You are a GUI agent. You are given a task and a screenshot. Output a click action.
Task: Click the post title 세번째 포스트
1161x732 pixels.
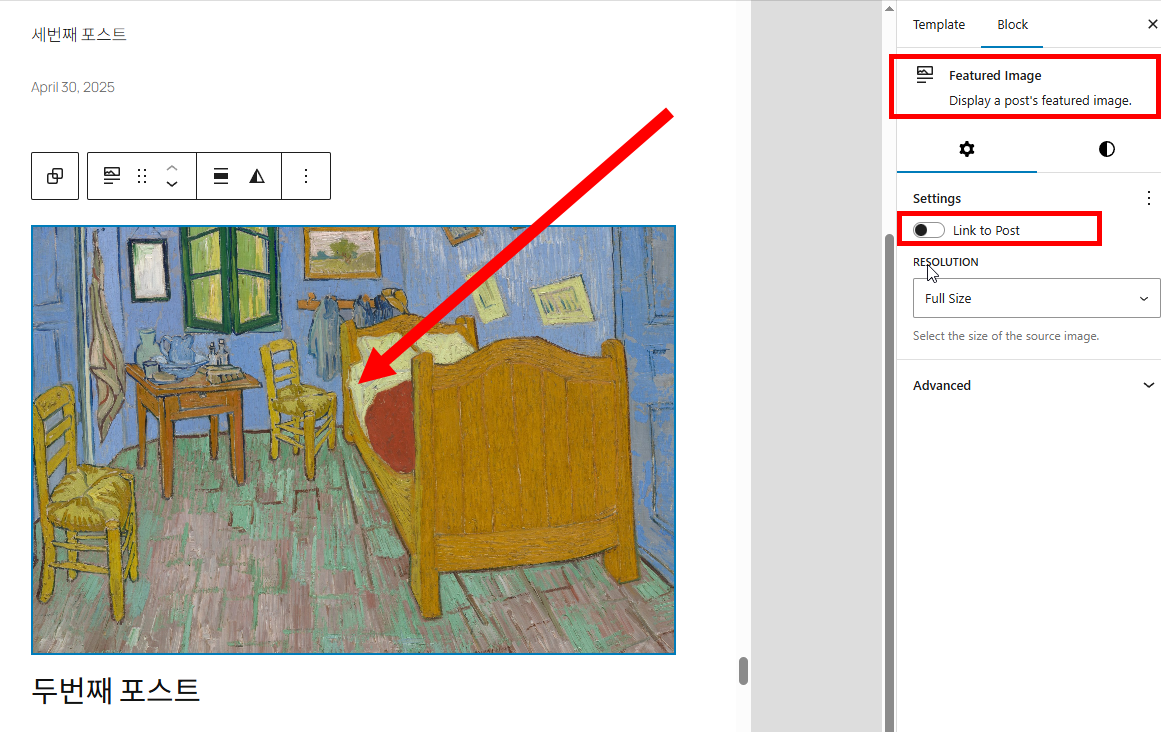click(79, 35)
